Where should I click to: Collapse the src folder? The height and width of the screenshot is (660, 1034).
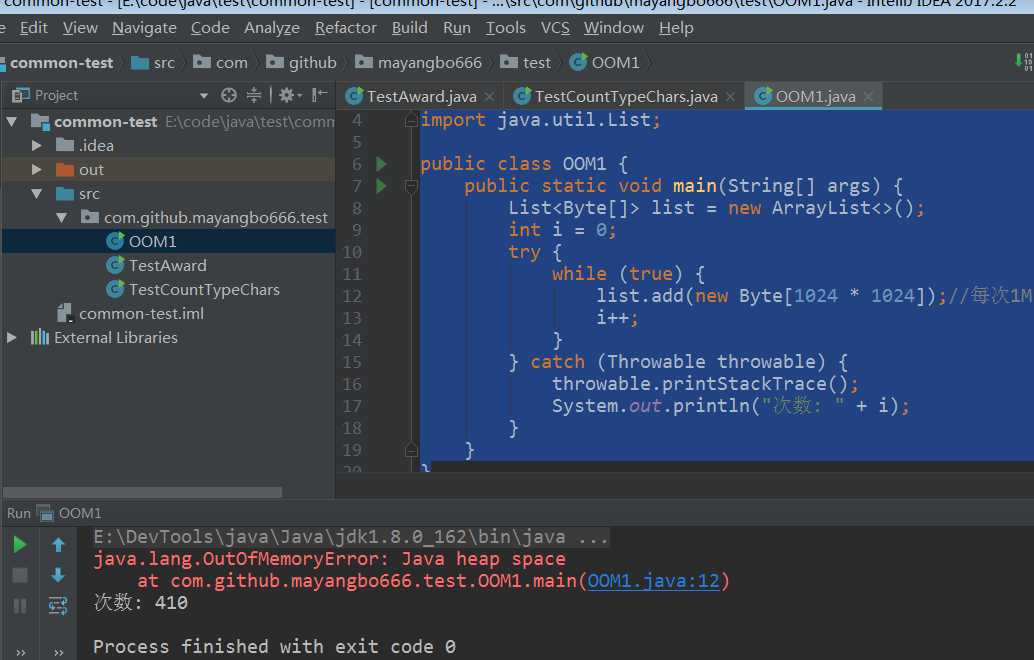37,194
